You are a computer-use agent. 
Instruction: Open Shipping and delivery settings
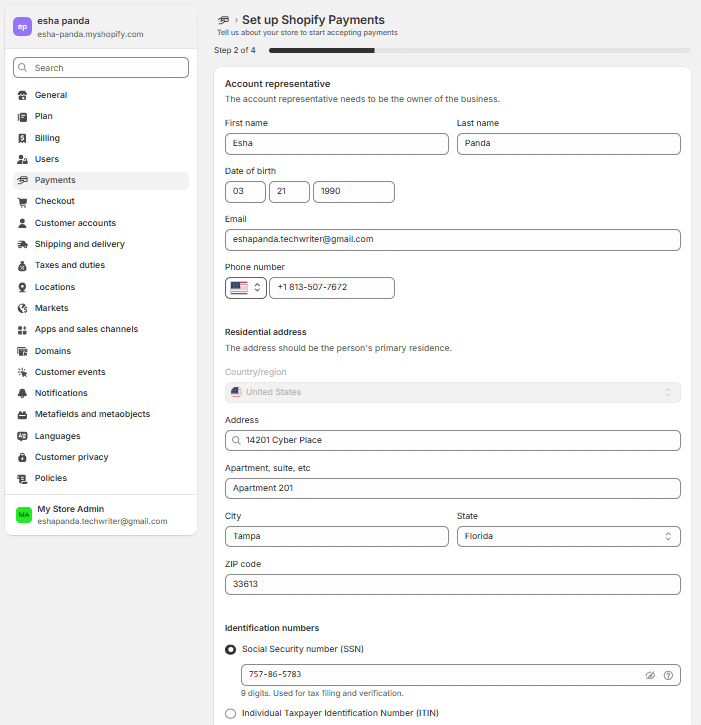point(101,244)
